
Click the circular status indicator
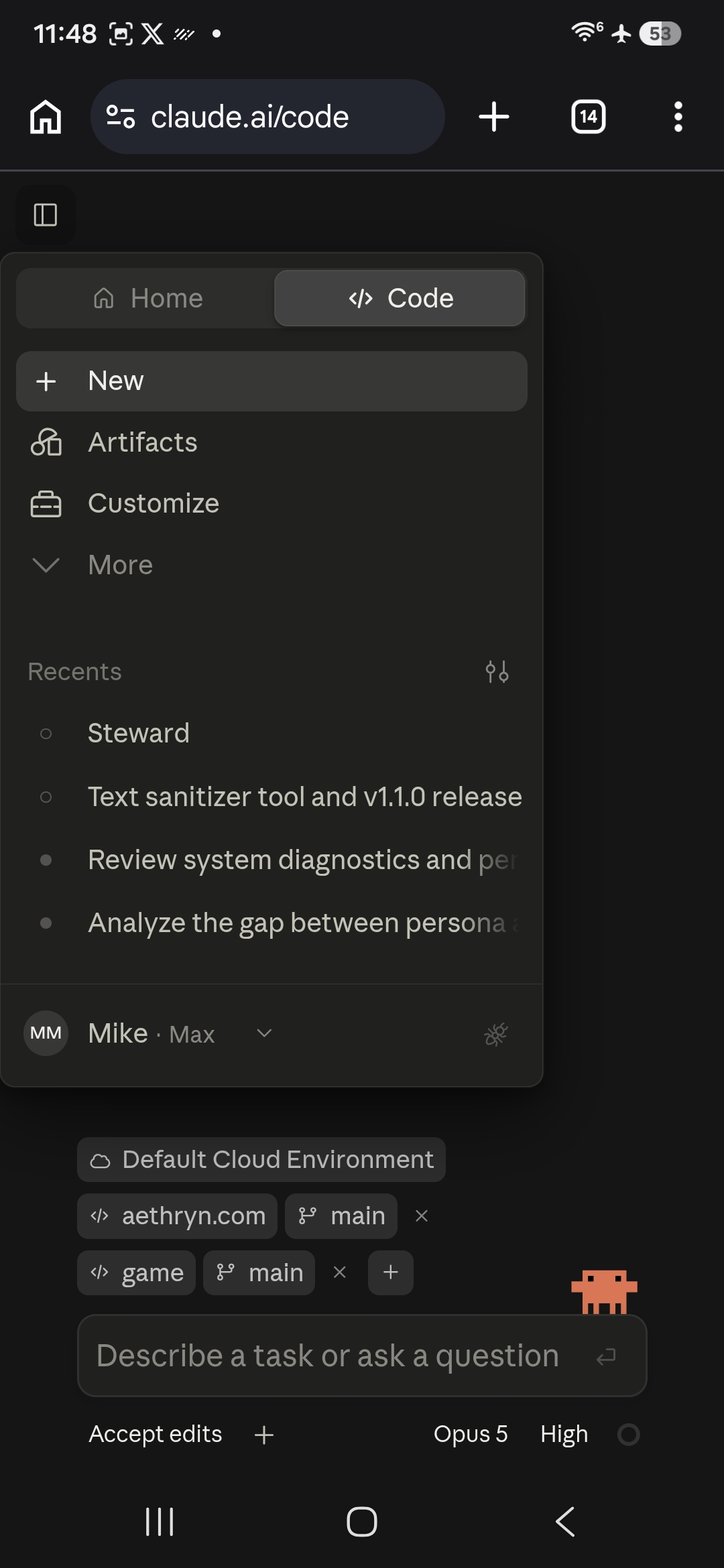(629, 1435)
